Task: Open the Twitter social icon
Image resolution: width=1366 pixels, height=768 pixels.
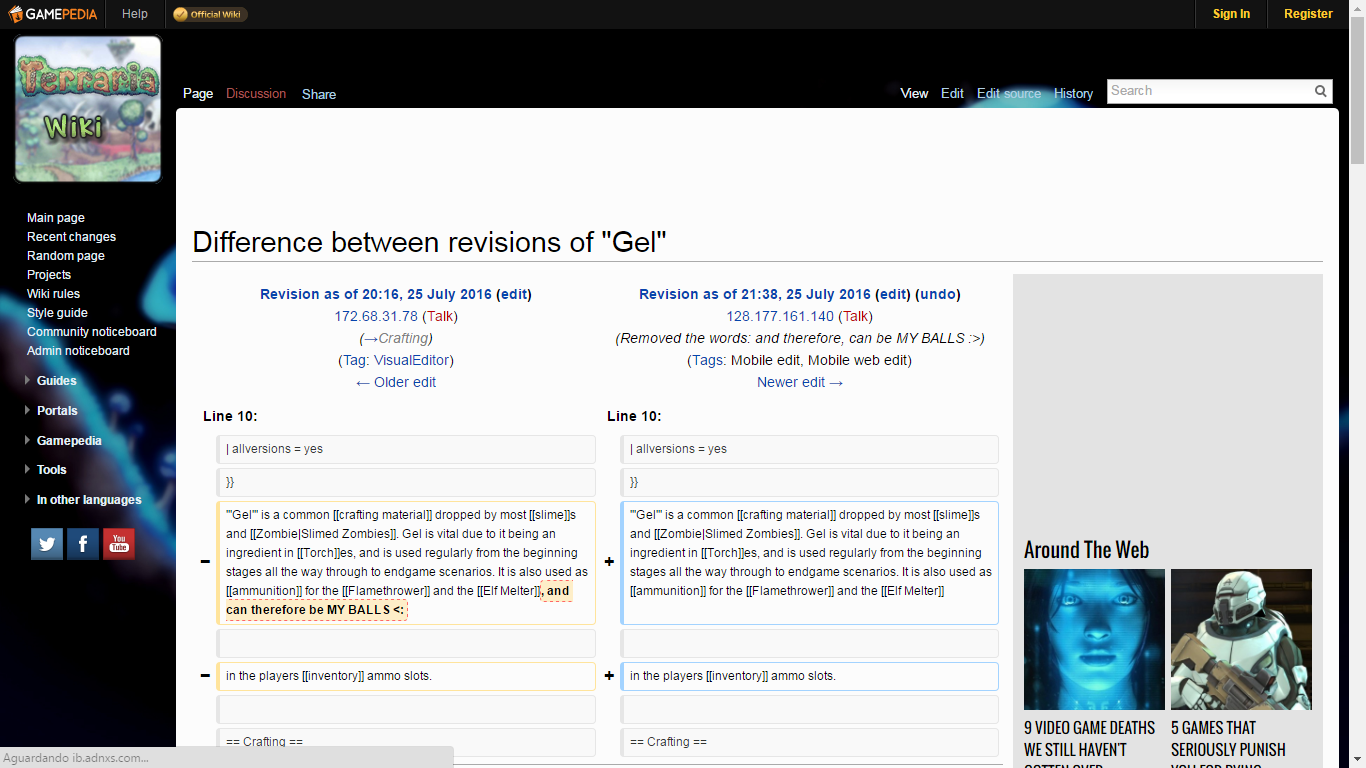Action: click(x=47, y=543)
